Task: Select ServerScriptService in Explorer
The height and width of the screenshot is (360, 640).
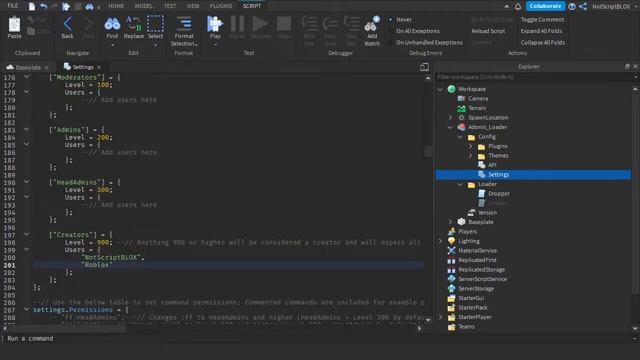Action: [x=482, y=279]
